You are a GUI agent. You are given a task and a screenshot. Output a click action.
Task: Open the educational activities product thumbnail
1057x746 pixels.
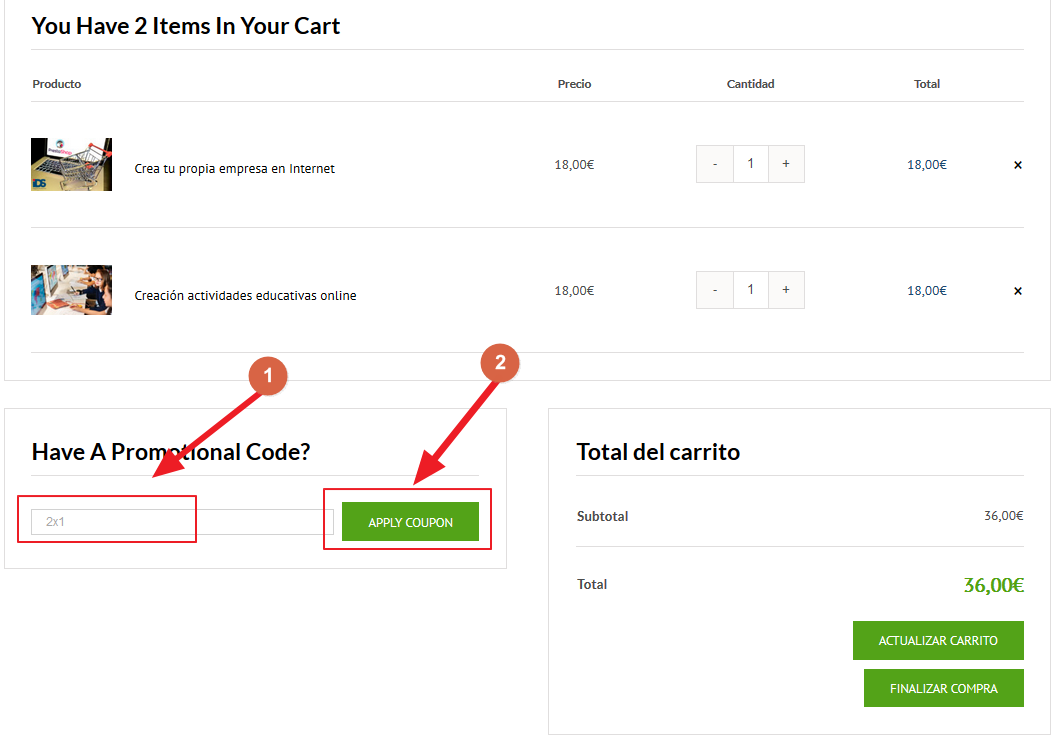(71, 290)
